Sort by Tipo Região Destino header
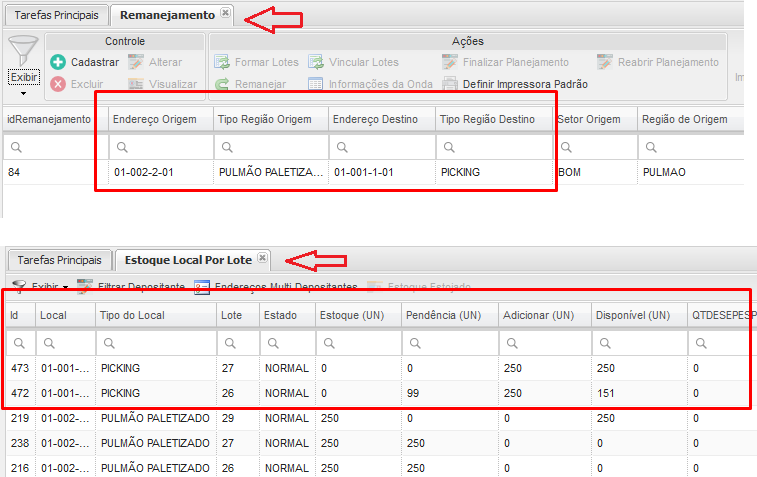The image size is (757, 477). pyautogui.click(x=494, y=119)
